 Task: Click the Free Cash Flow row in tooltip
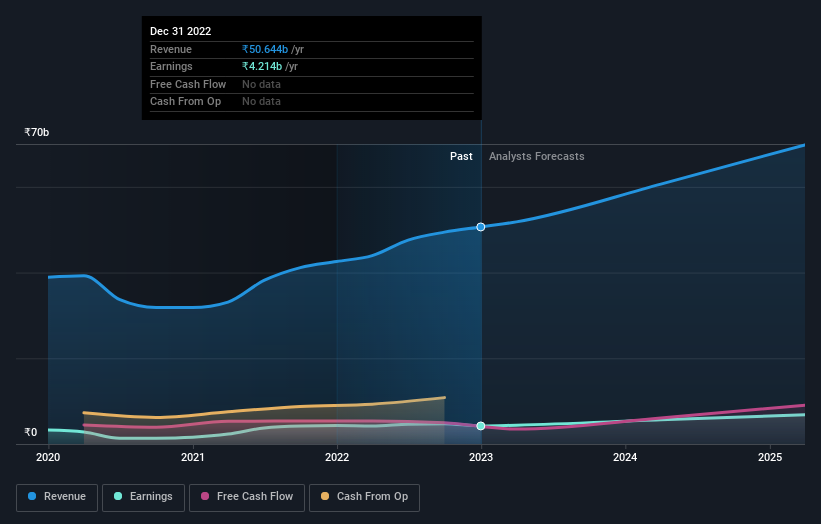coord(312,84)
